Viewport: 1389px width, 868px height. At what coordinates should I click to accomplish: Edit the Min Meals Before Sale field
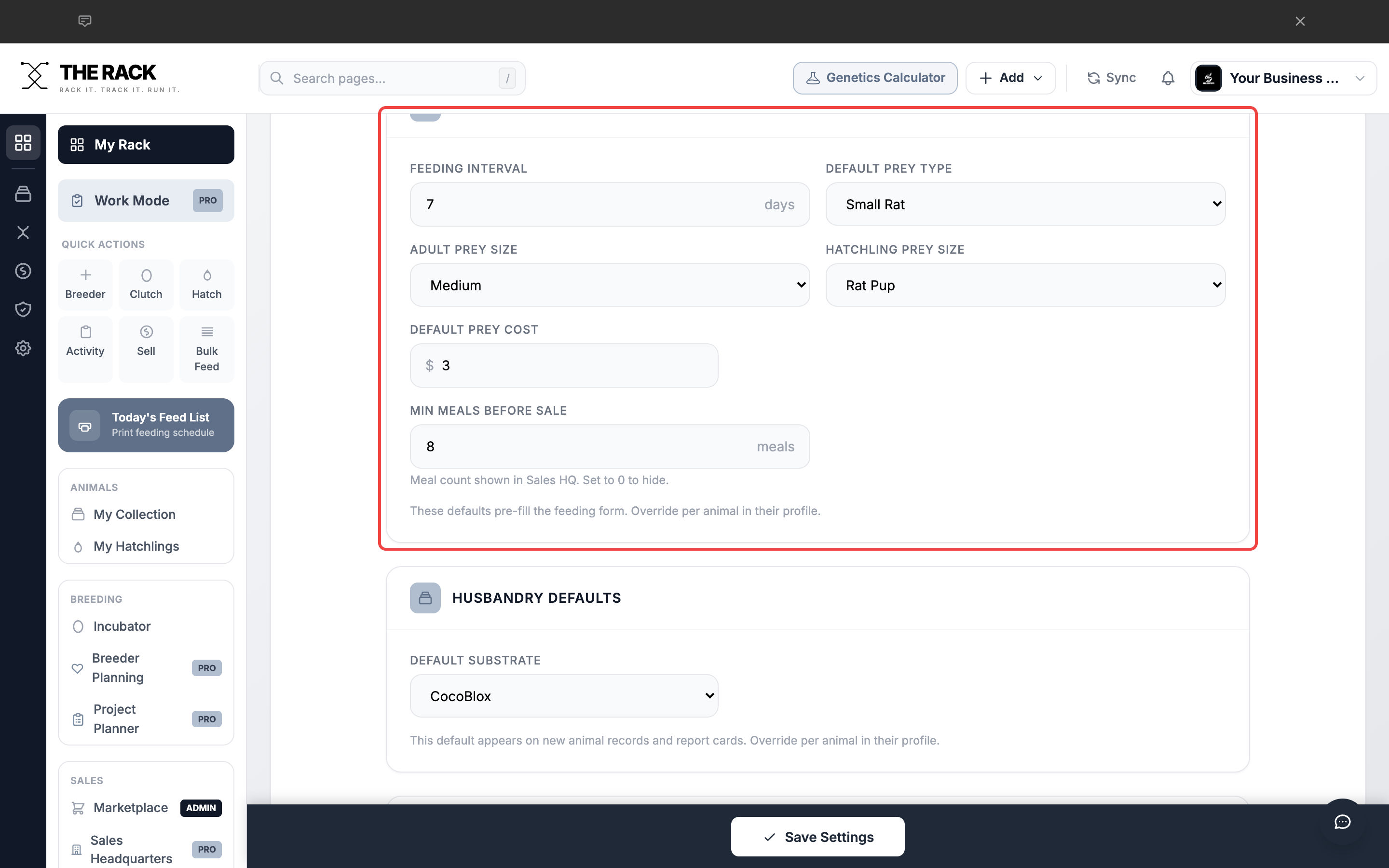tap(610, 447)
